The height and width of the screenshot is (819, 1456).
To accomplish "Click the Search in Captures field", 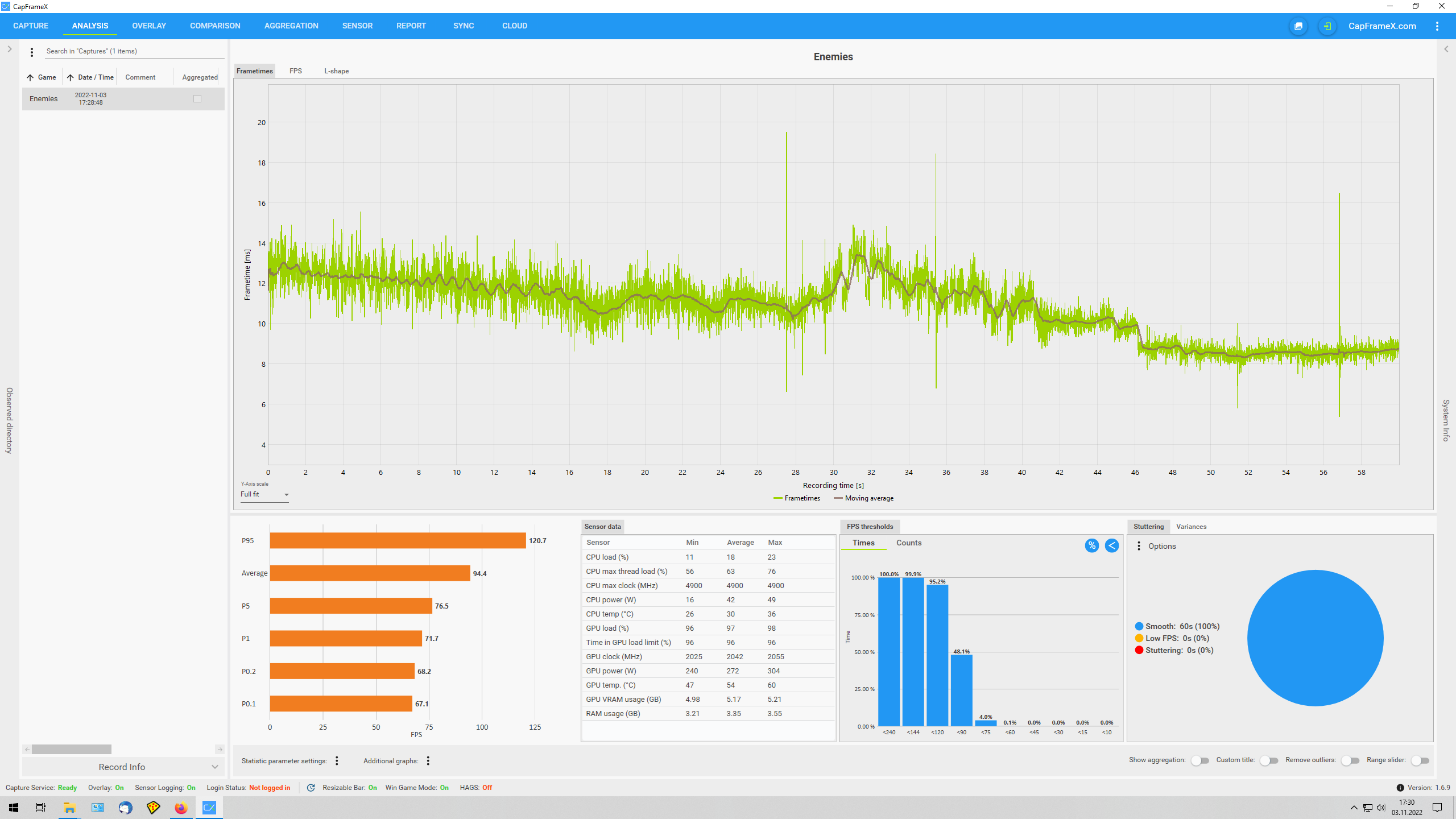I will tap(134, 51).
